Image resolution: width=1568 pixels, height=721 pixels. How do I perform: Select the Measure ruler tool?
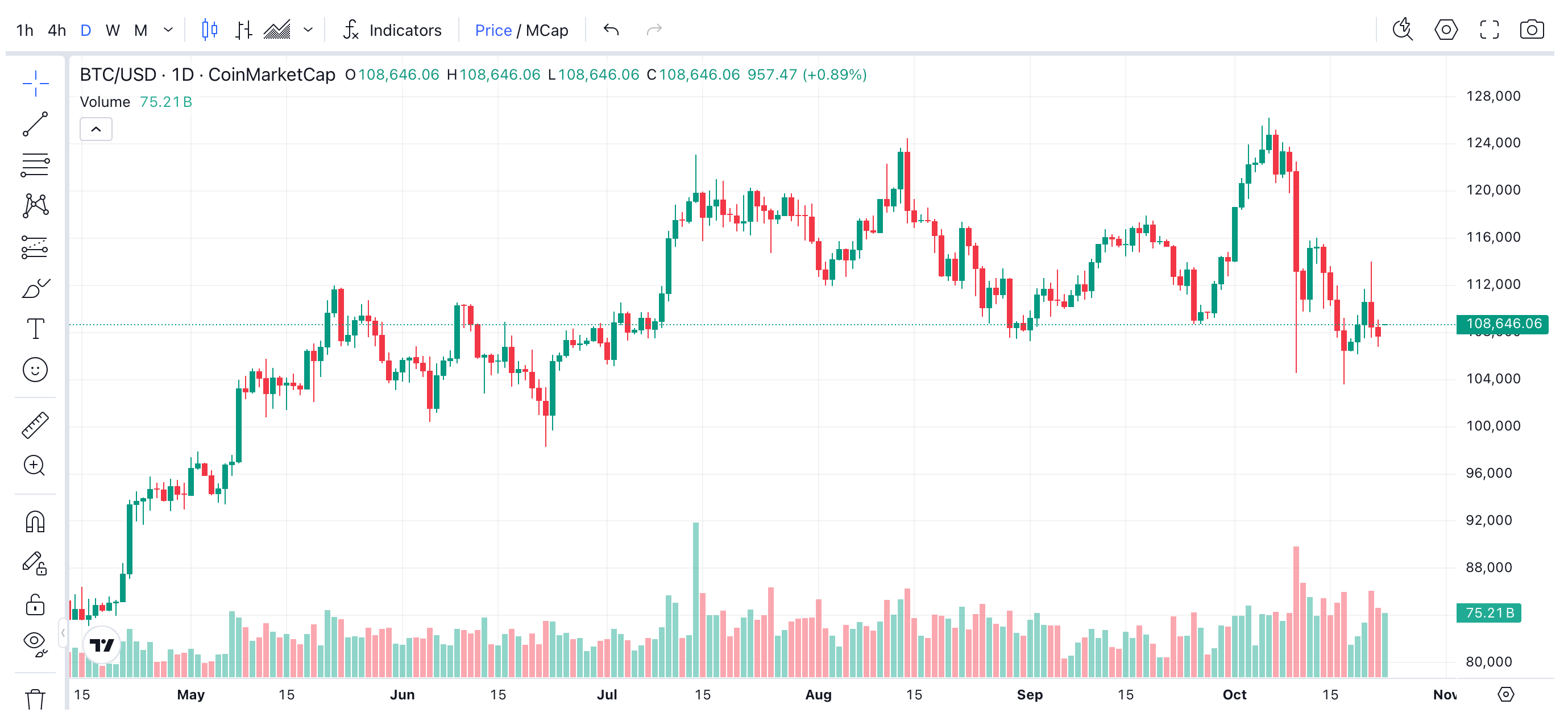[35, 425]
